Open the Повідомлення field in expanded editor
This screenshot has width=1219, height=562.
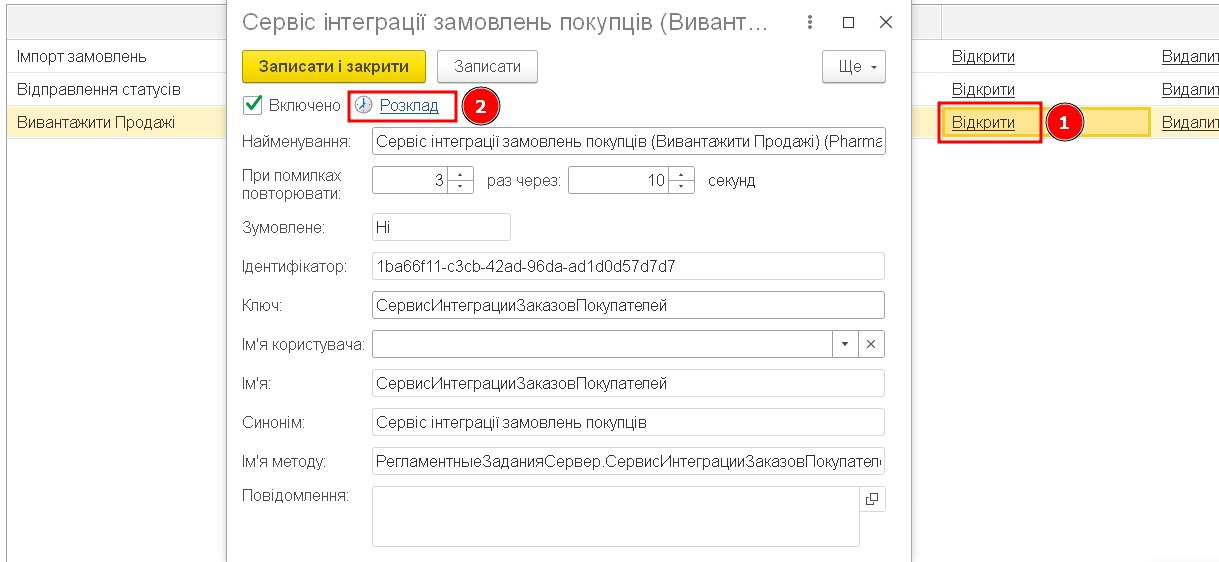click(x=871, y=499)
